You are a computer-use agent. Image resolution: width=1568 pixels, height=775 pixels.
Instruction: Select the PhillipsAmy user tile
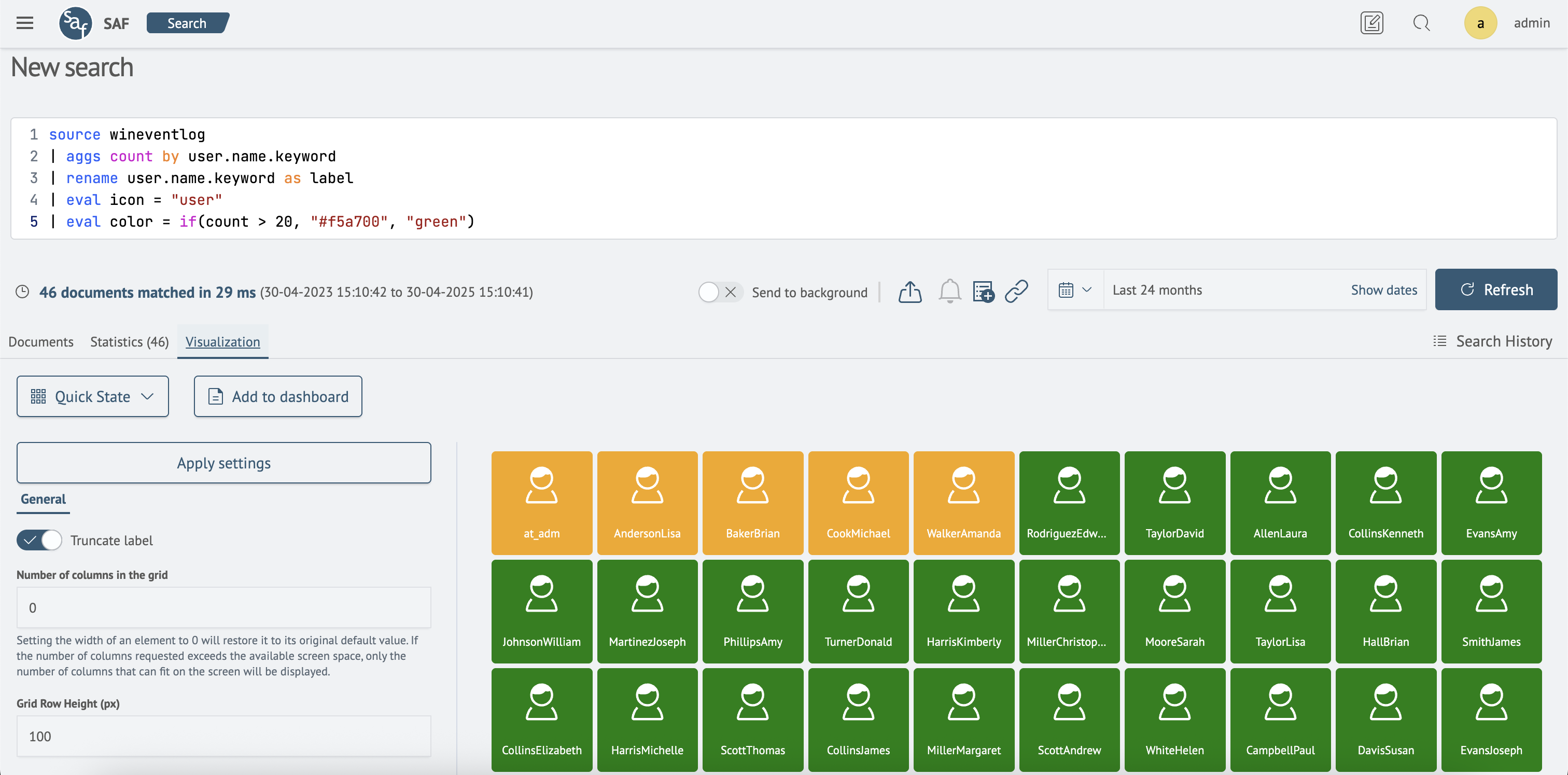coord(753,611)
